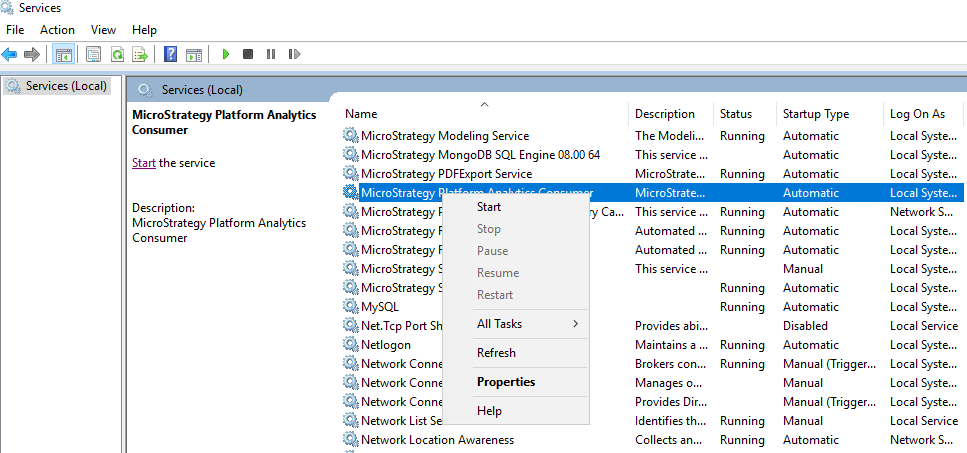The image size is (967, 453).
Task: Open the blue Help toolbar icon
Action: click(171, 54)
